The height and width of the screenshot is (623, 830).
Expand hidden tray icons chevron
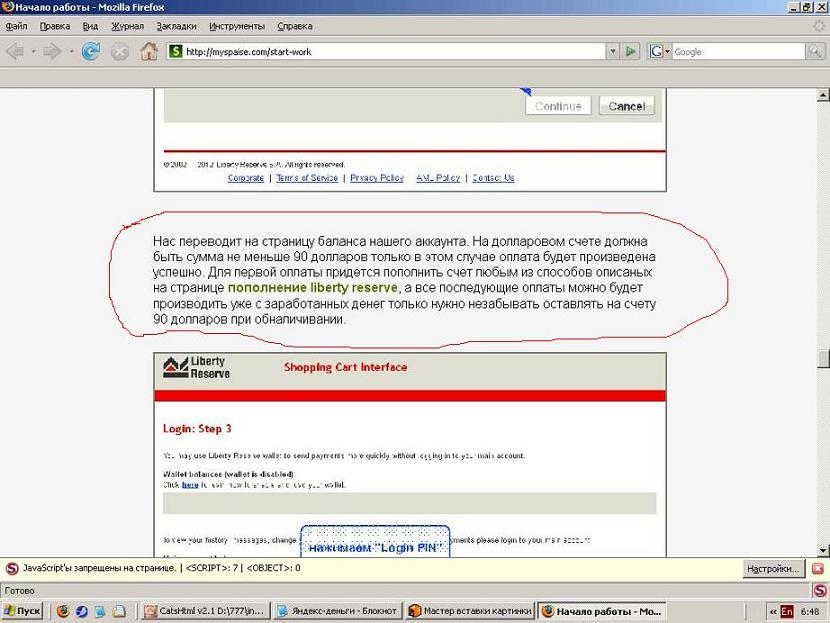click(x=773, y=611)
